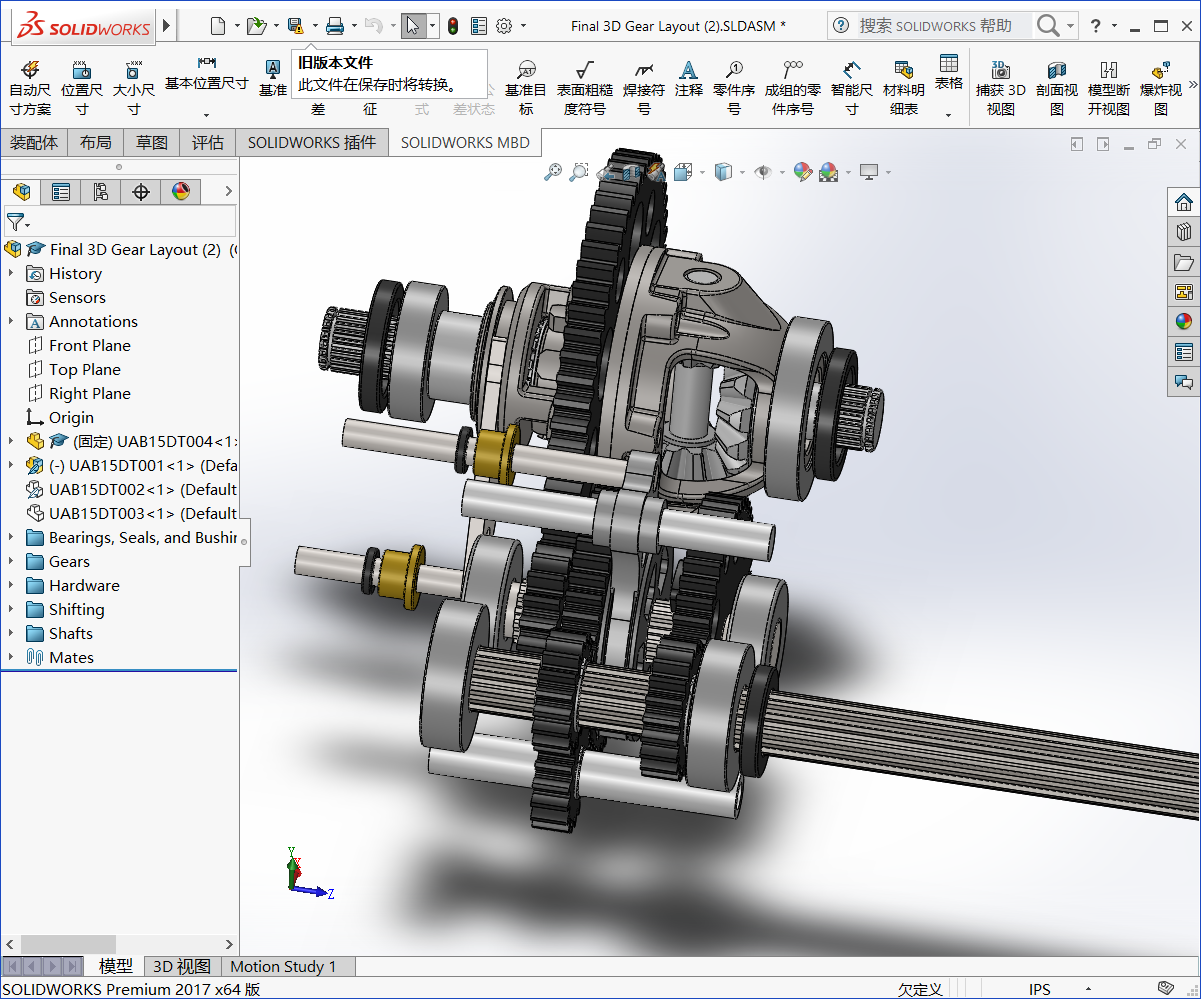Click the 捕获 3D 视图 capture tool
The width and height of the screenshot is (1201, 999).
(1001, 88)
